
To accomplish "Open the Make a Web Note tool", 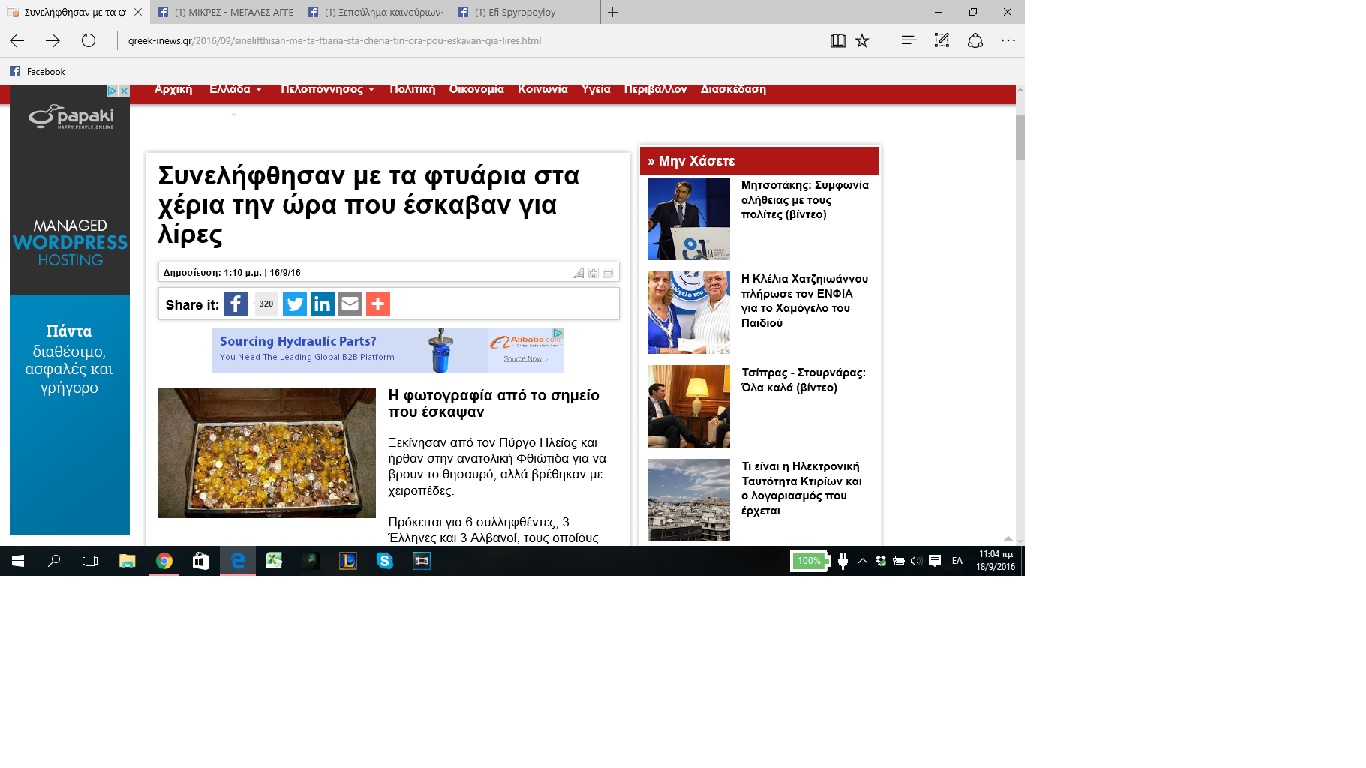I will point(941,41).
